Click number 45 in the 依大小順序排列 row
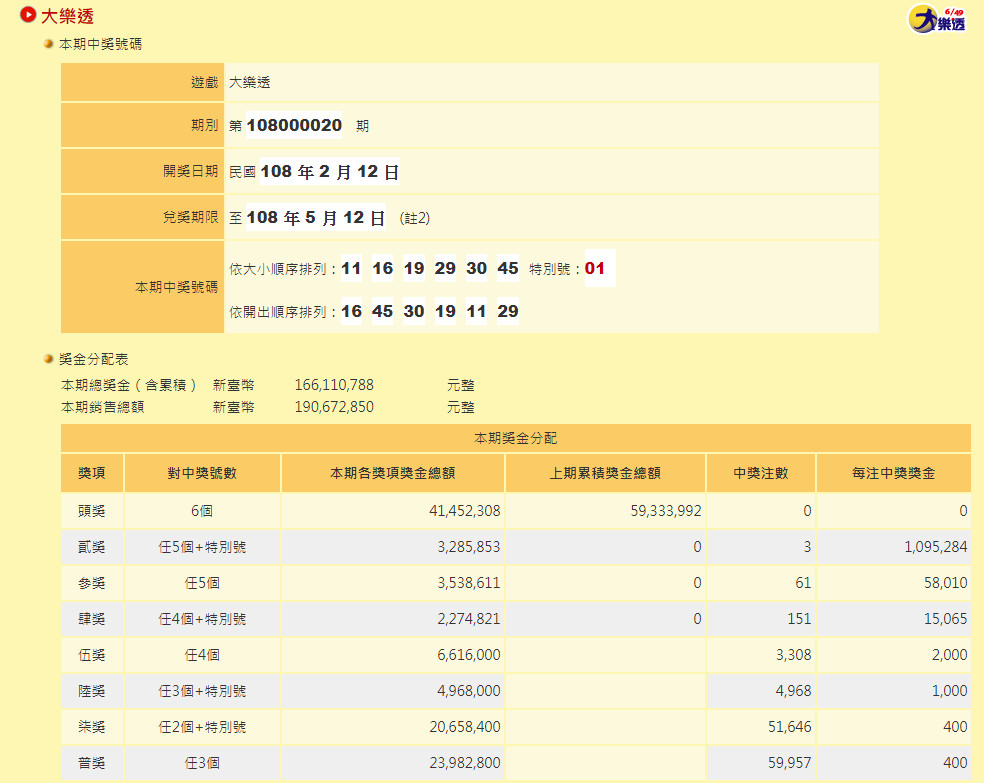This screenshot has width=984, height=783. [508, 269]
